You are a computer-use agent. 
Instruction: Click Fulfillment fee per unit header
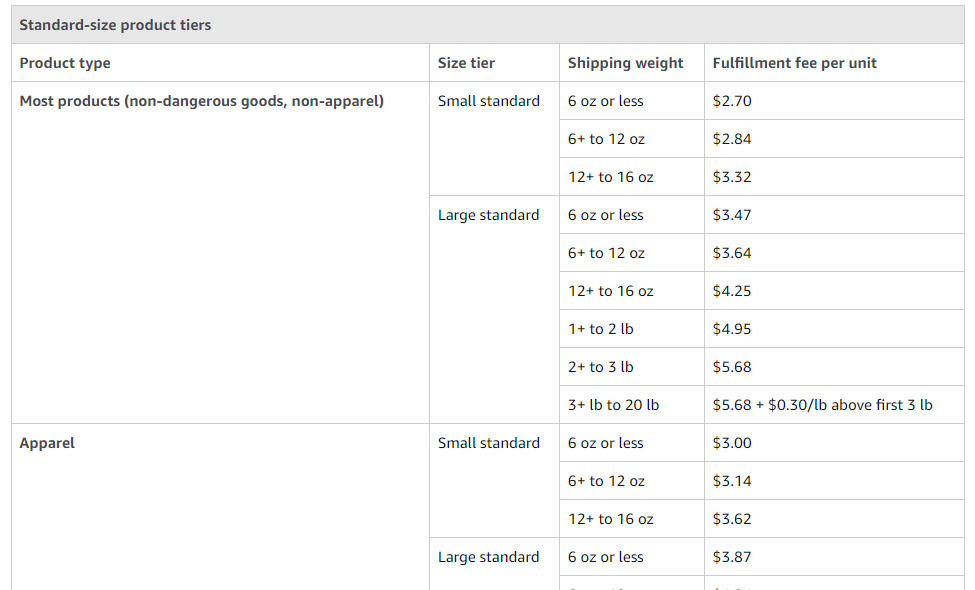pos(834,63)
